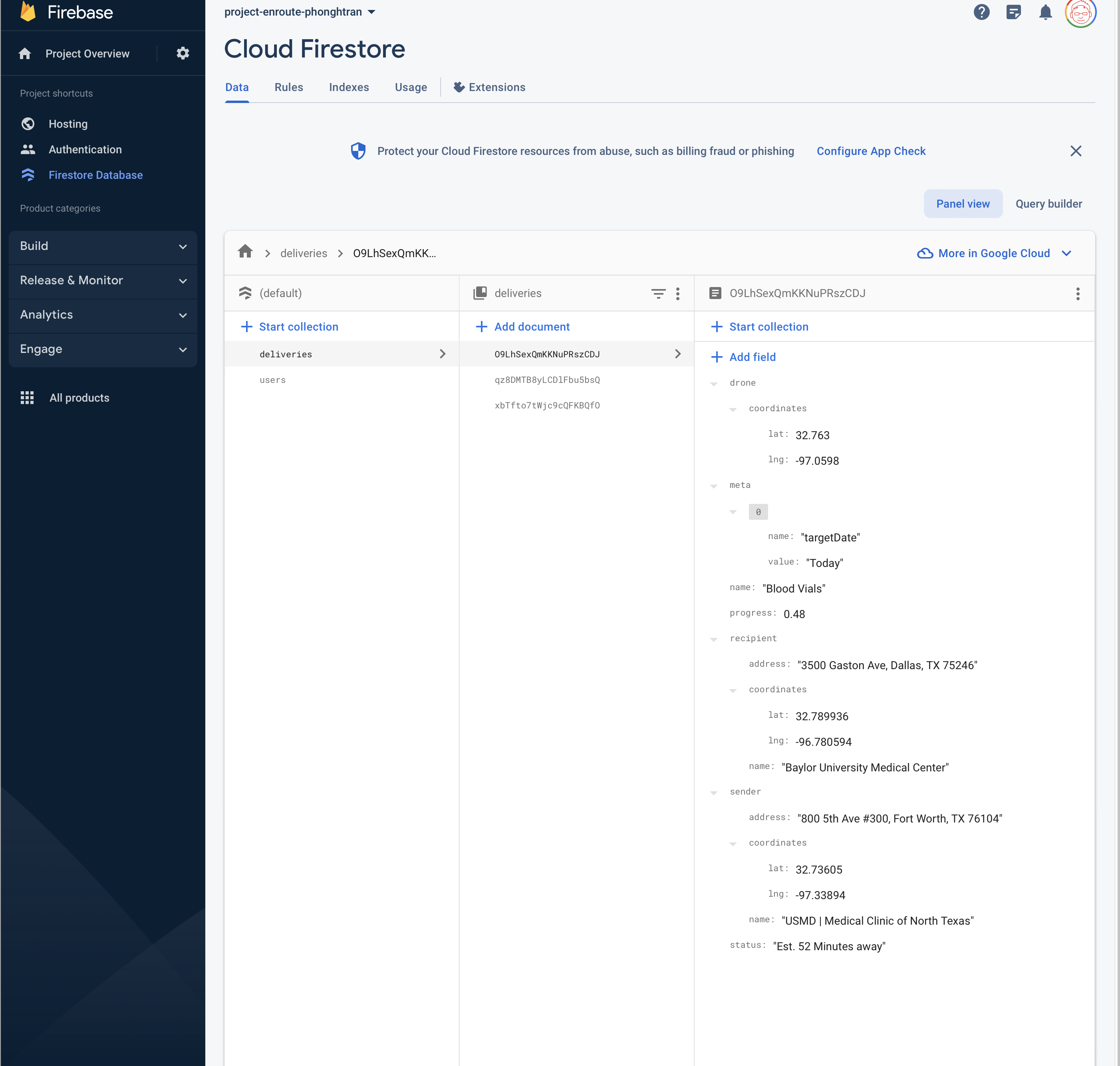This screenshot has width=1120, height=1066.
Task: Click the Project Overview home icon
Action: tap(24, 53)
